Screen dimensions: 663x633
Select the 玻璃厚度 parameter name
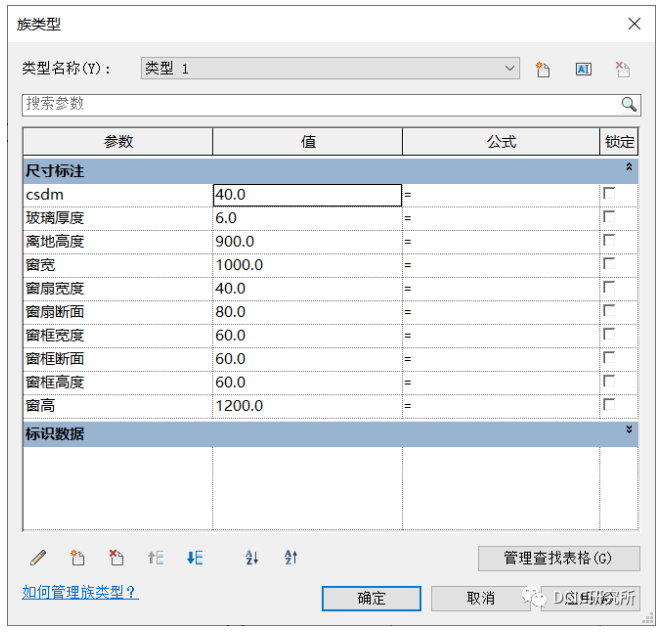click(118, 218)
